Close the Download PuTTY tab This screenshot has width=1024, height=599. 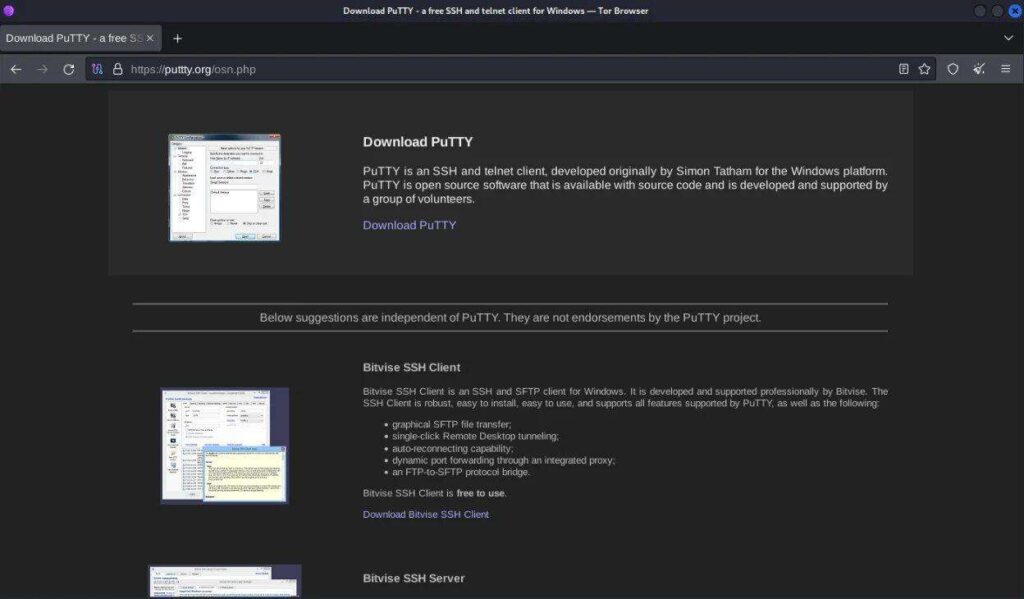click(149, 38)
